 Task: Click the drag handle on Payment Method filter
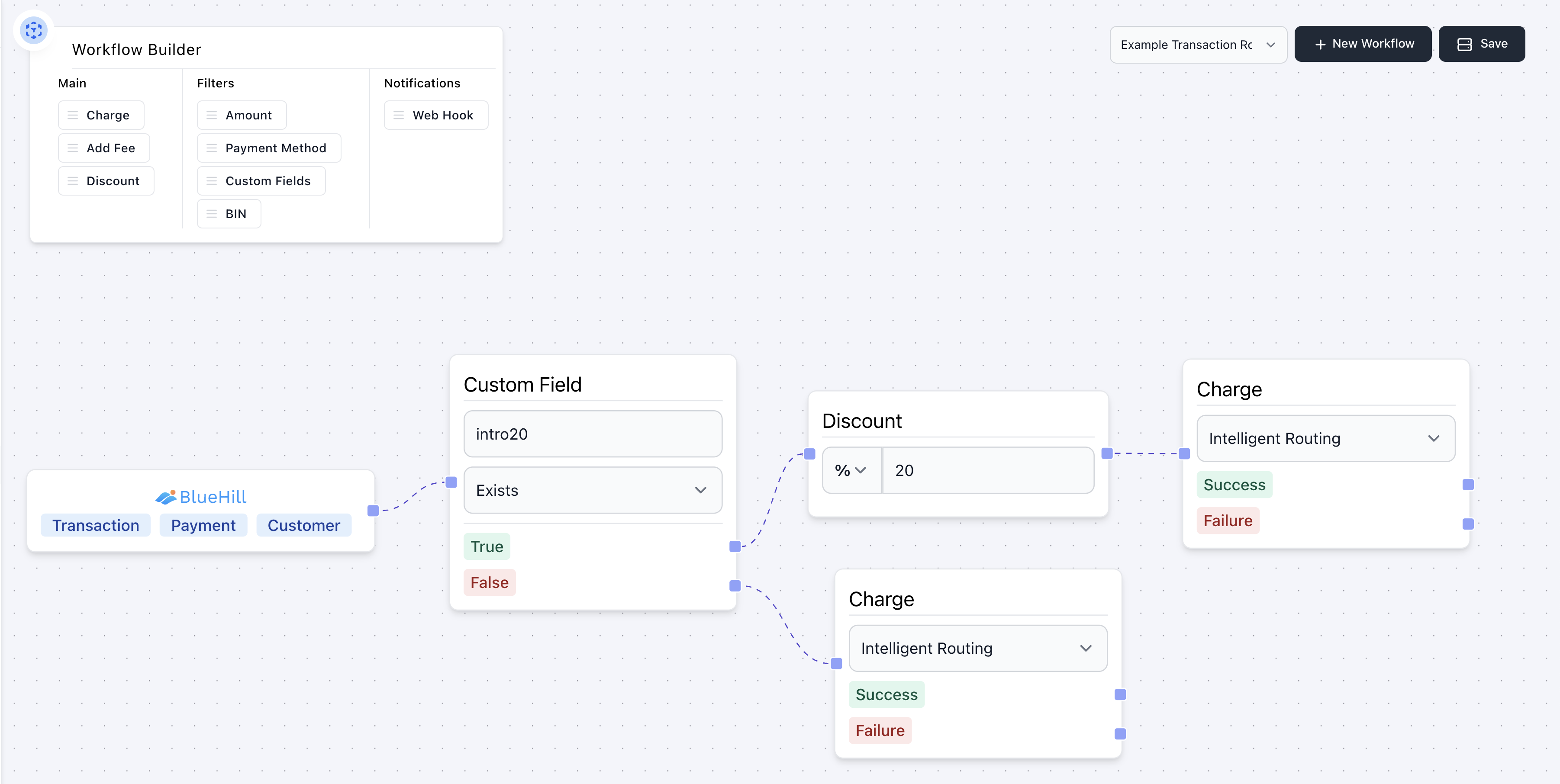tap(211, 148)
